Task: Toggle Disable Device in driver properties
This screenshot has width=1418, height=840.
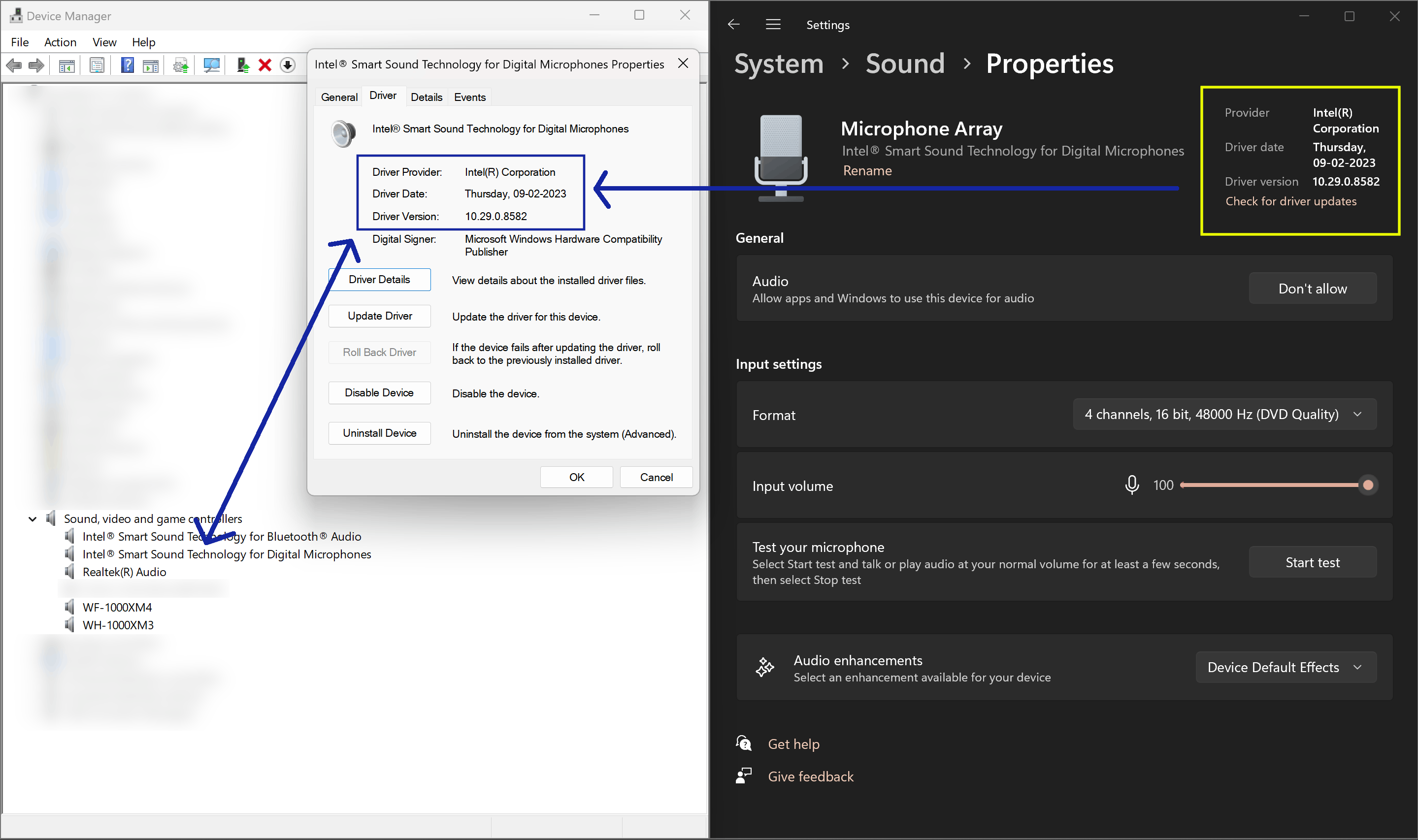Action: (379, 392)
